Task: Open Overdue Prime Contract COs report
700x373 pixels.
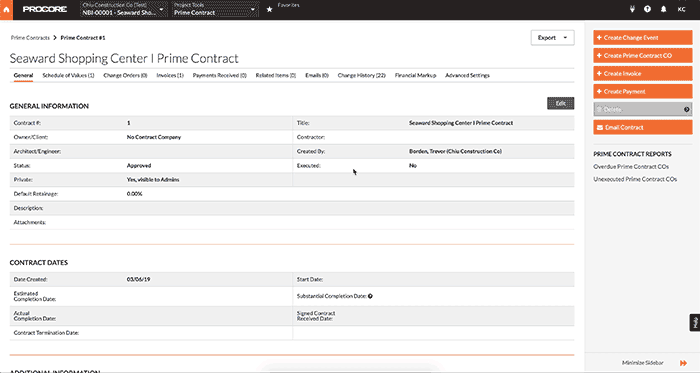Action: click(x=631, y=166)
